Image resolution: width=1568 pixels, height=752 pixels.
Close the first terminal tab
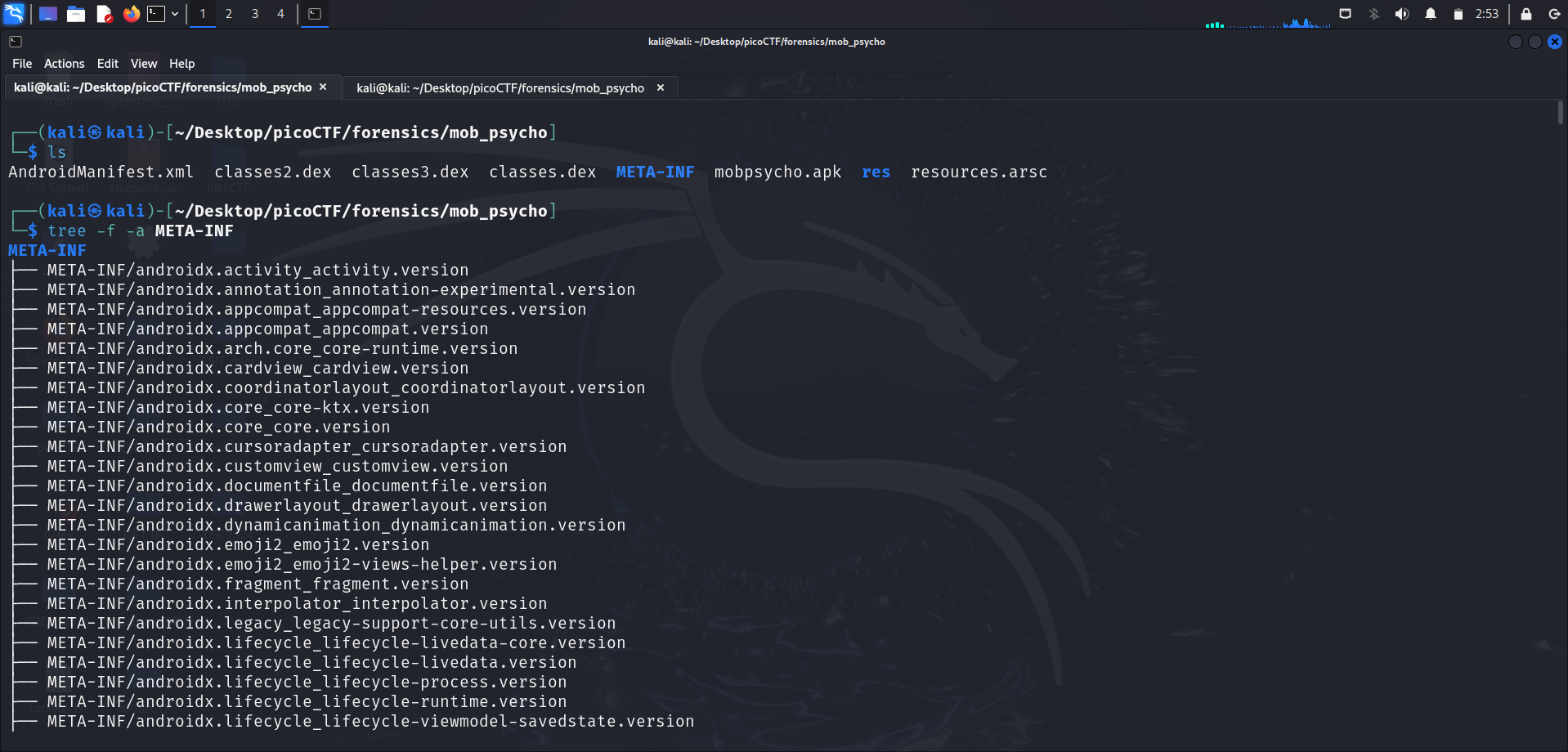(323, 87)
